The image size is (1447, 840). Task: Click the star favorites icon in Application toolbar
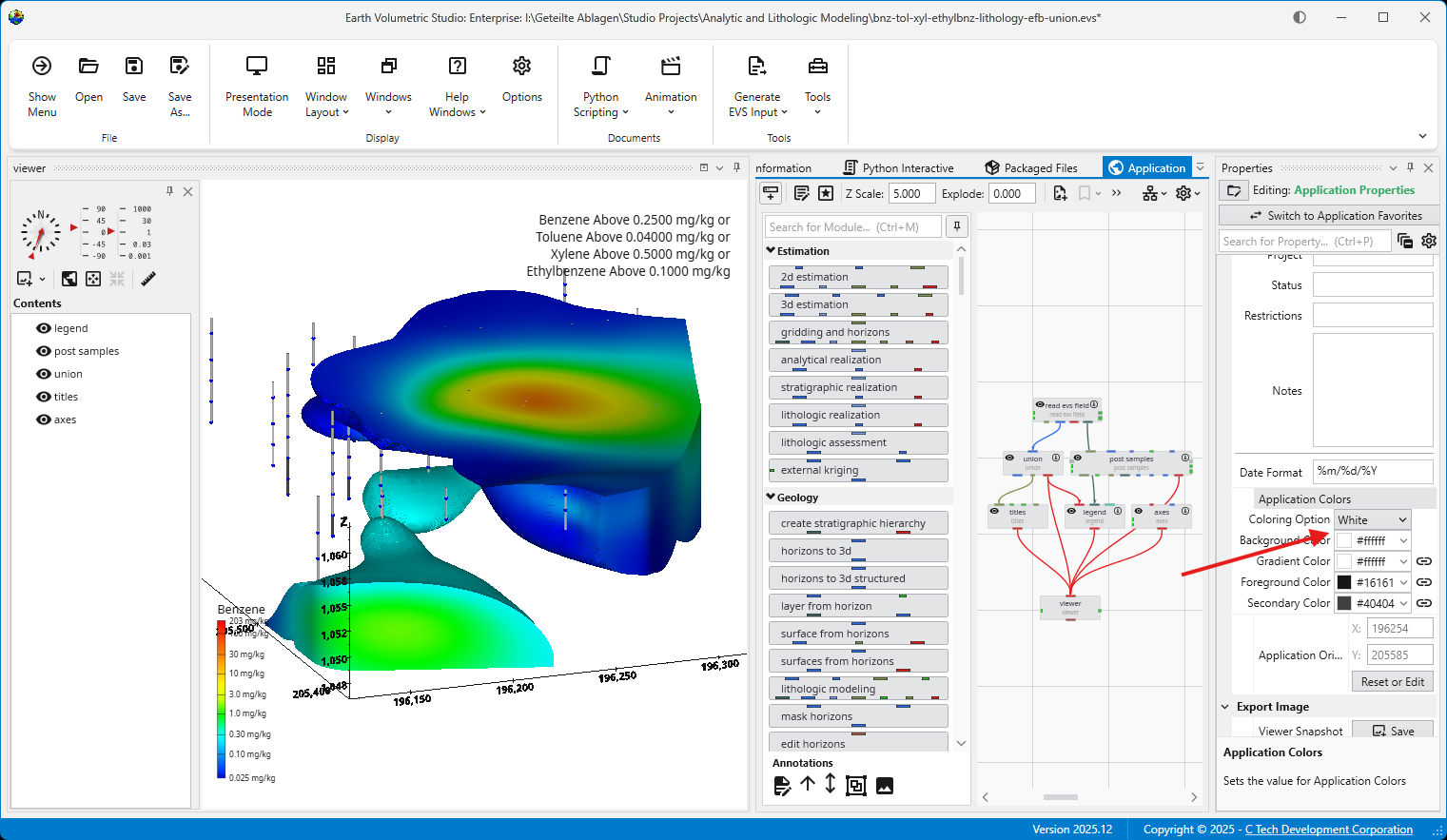(826, 193)
